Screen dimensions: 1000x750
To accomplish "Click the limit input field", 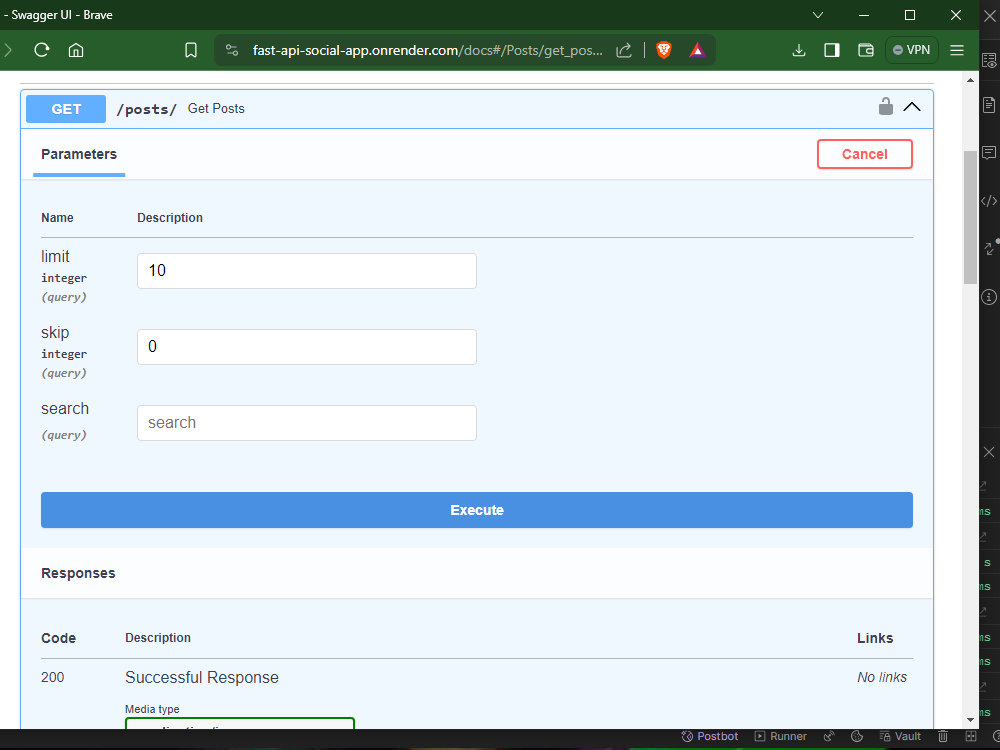I will click(x=307, y=270).
